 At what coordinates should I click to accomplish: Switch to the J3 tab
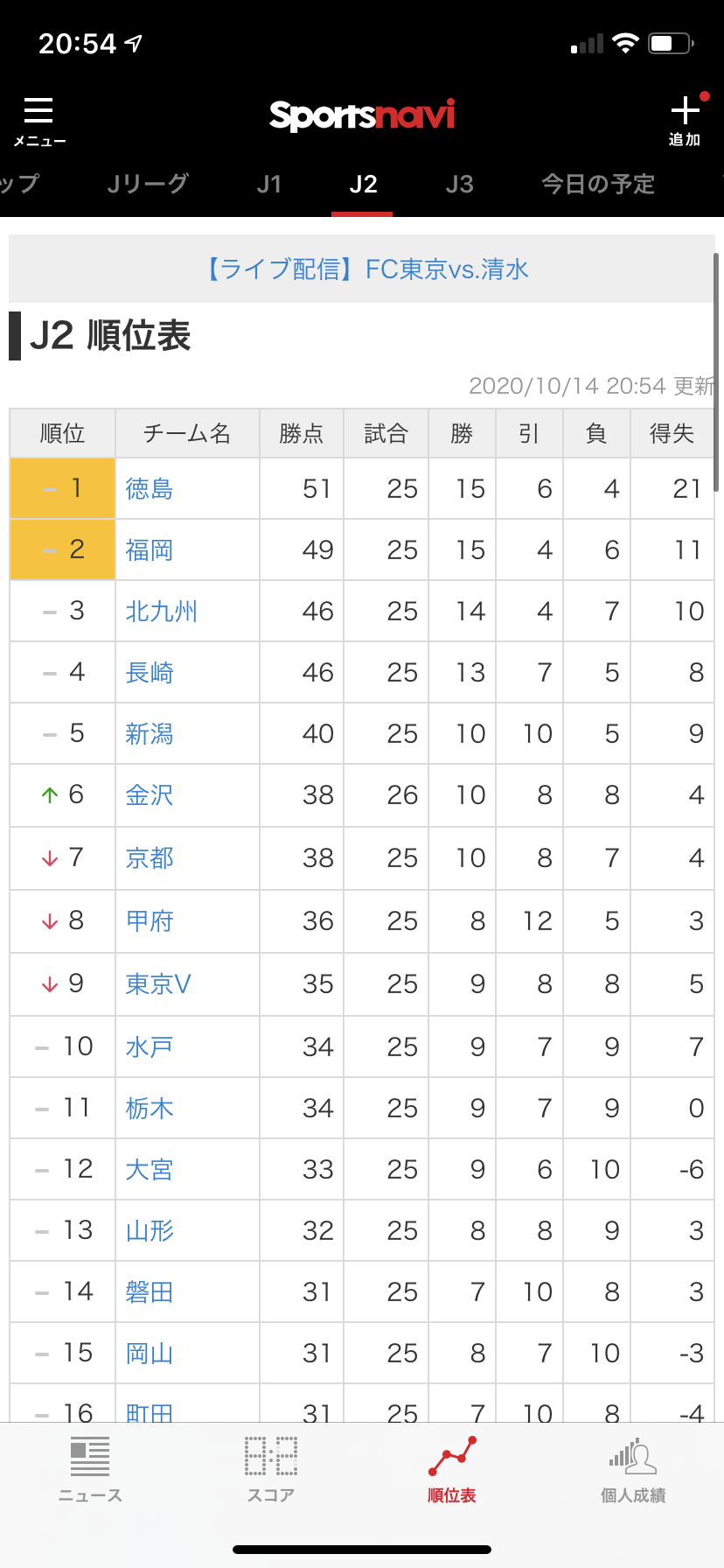pyautogui.click(x=459, y=184)
